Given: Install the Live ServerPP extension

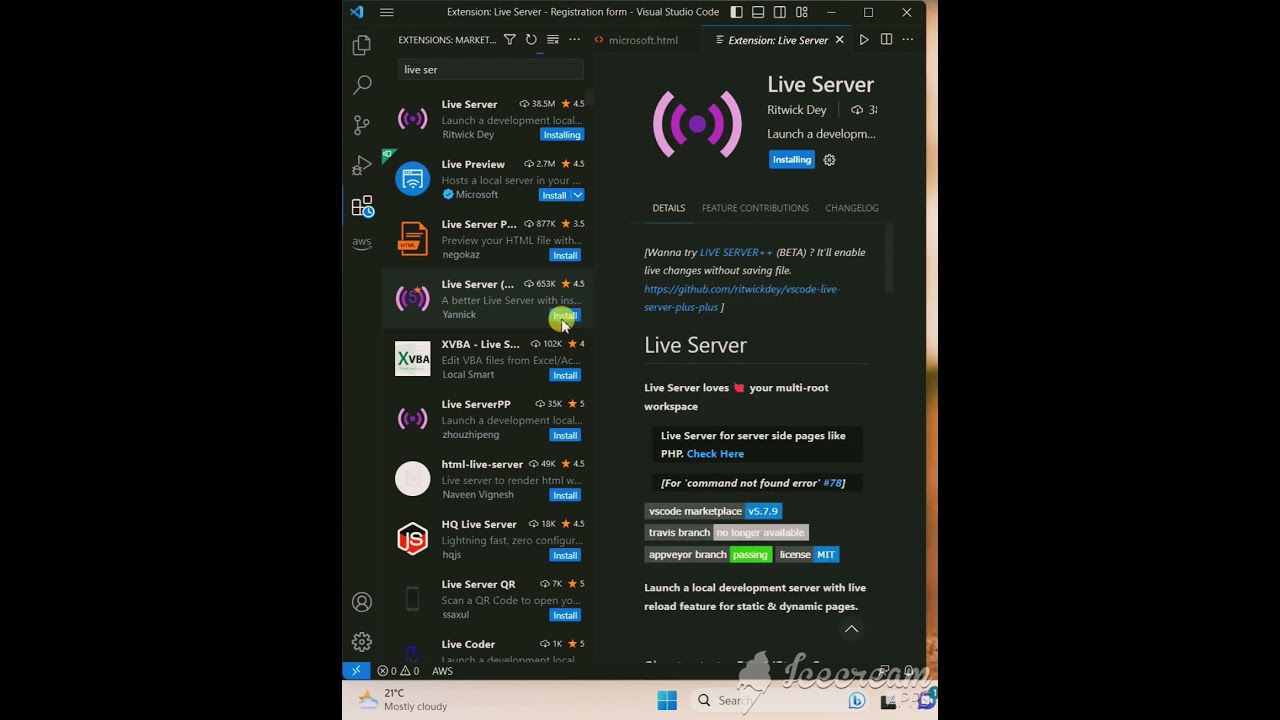Looking at the screenshot, I should coord(565,435).
